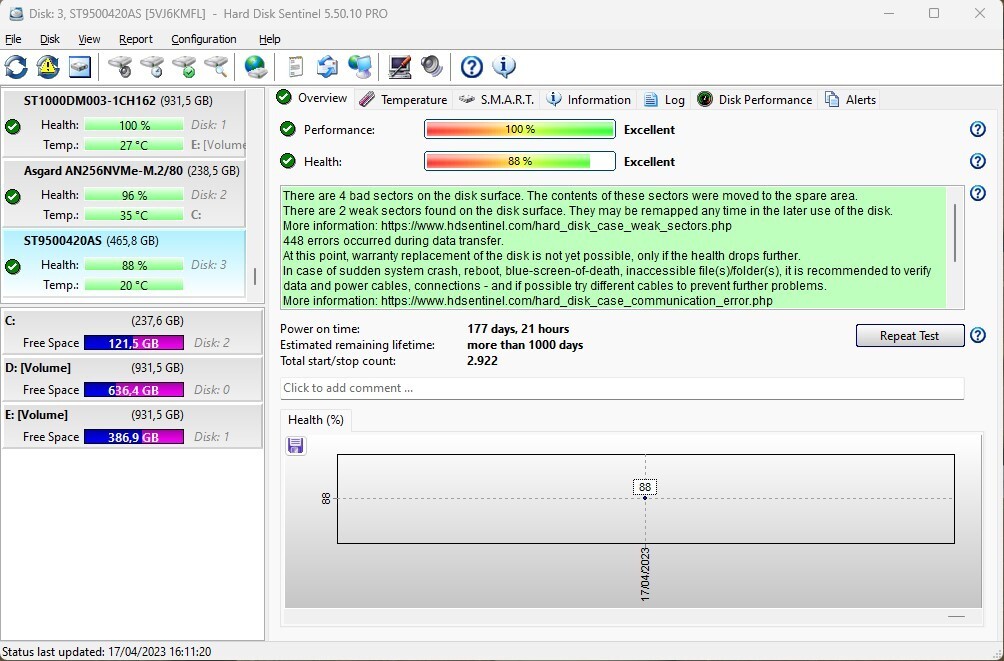Click the help icon beside the description text
The width and height of the screenshot is (1004, 661).
978,193
